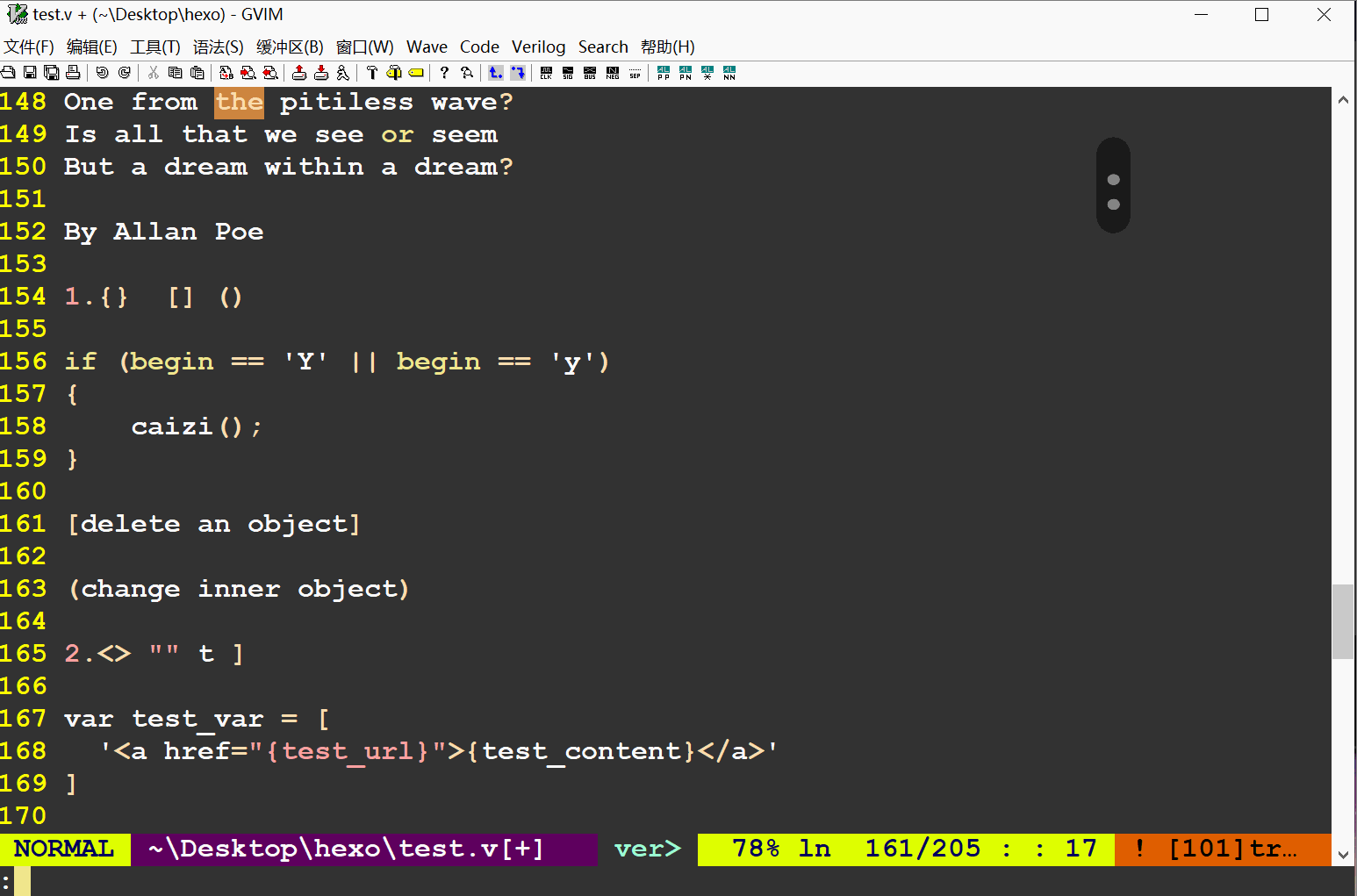Click the Find and Replace A-to-B icon
1357x896 pixels.
click(226, 73)
